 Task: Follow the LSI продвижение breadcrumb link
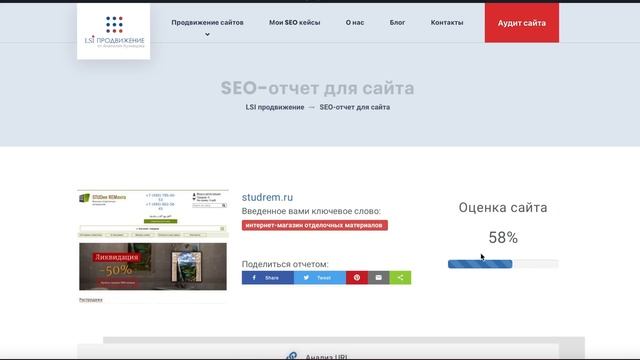tap(275, 107)
